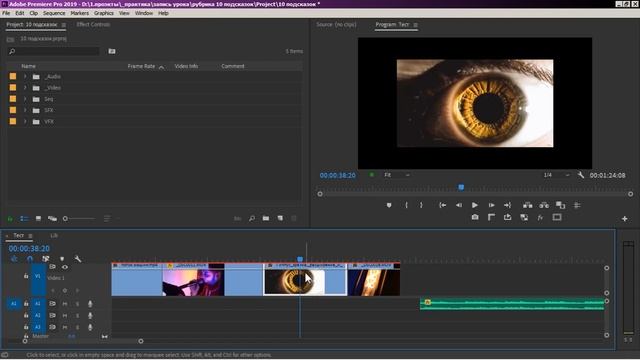Enable voice-over record on A1 track

coord(90,304)
